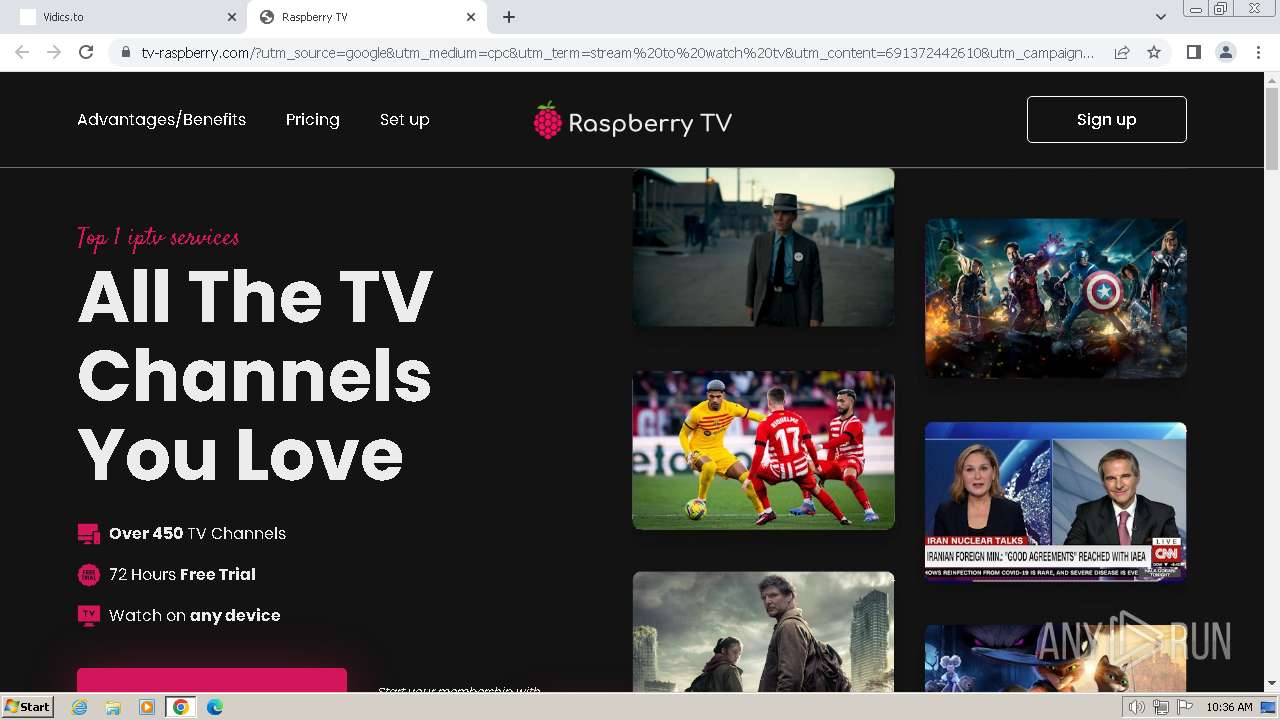Reload the current page
Image resolution: width=1280 pixels, height=720 pixels.
(x=86, y=52)
